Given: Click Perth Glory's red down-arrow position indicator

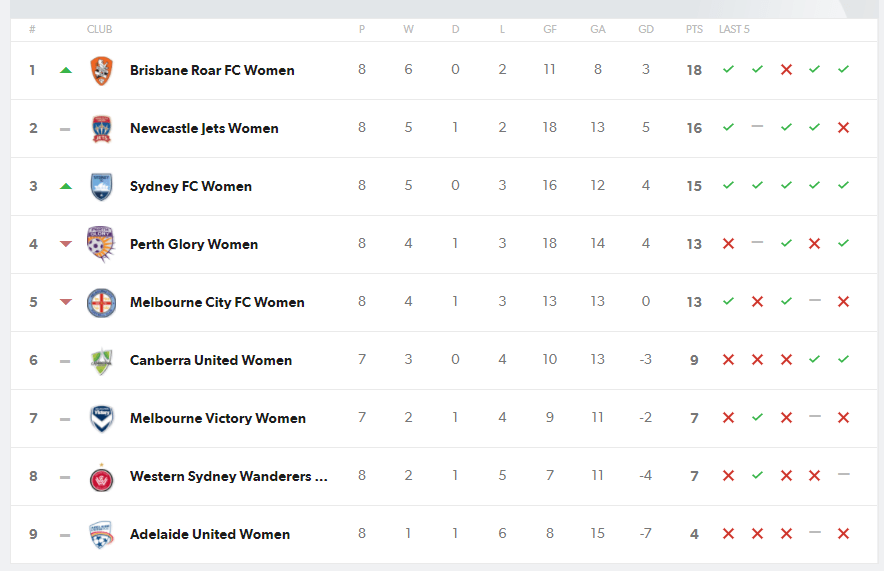Looking at the screenshot, I should (x=66, y=244).
